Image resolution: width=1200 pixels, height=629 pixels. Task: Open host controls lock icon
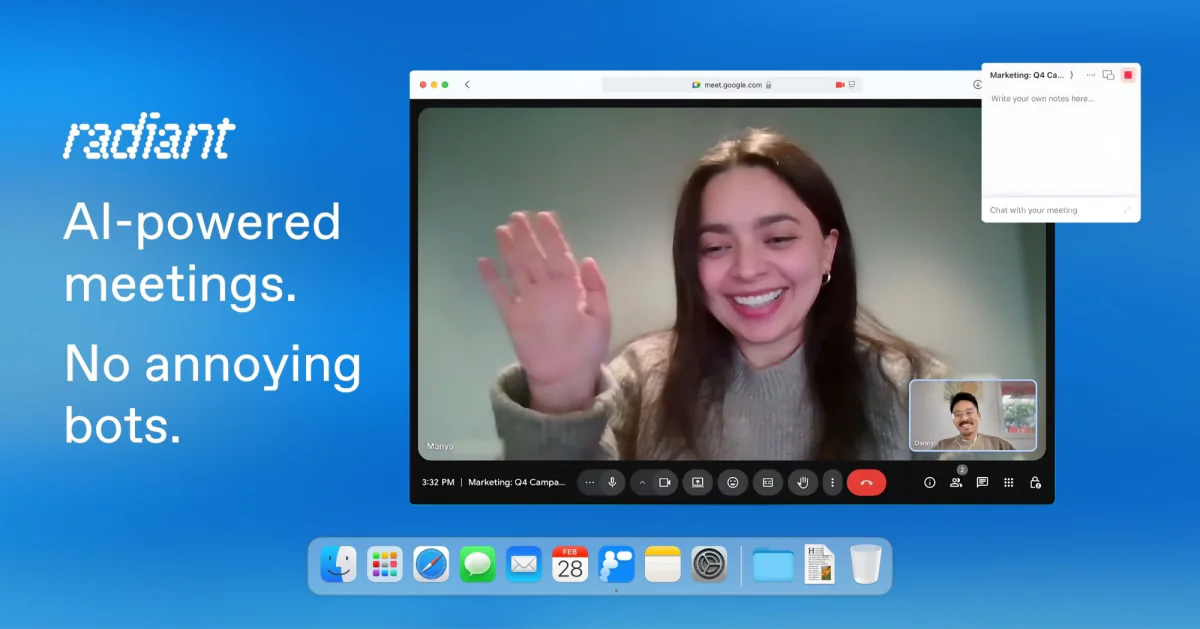pos(1035,482)
